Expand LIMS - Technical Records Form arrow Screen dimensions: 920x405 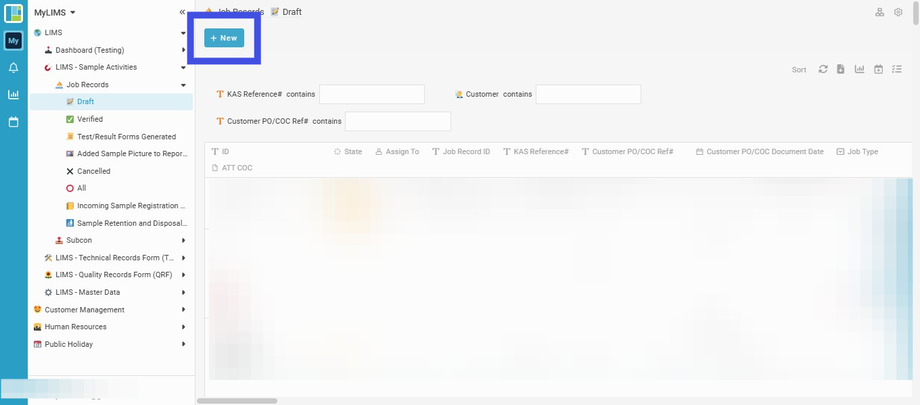click(184, 258)
